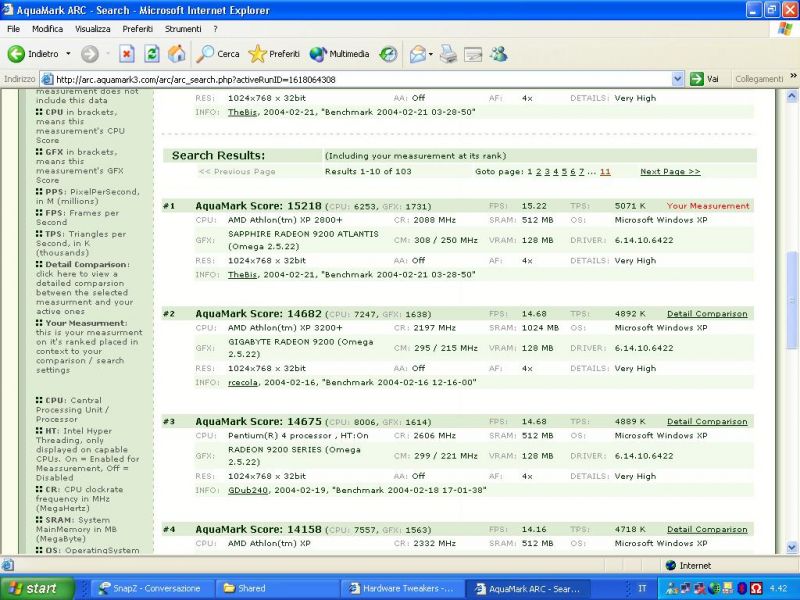The width and height of the screenshot is (800, 600).
Task: Go to the Home page icon
Action: 177,54
